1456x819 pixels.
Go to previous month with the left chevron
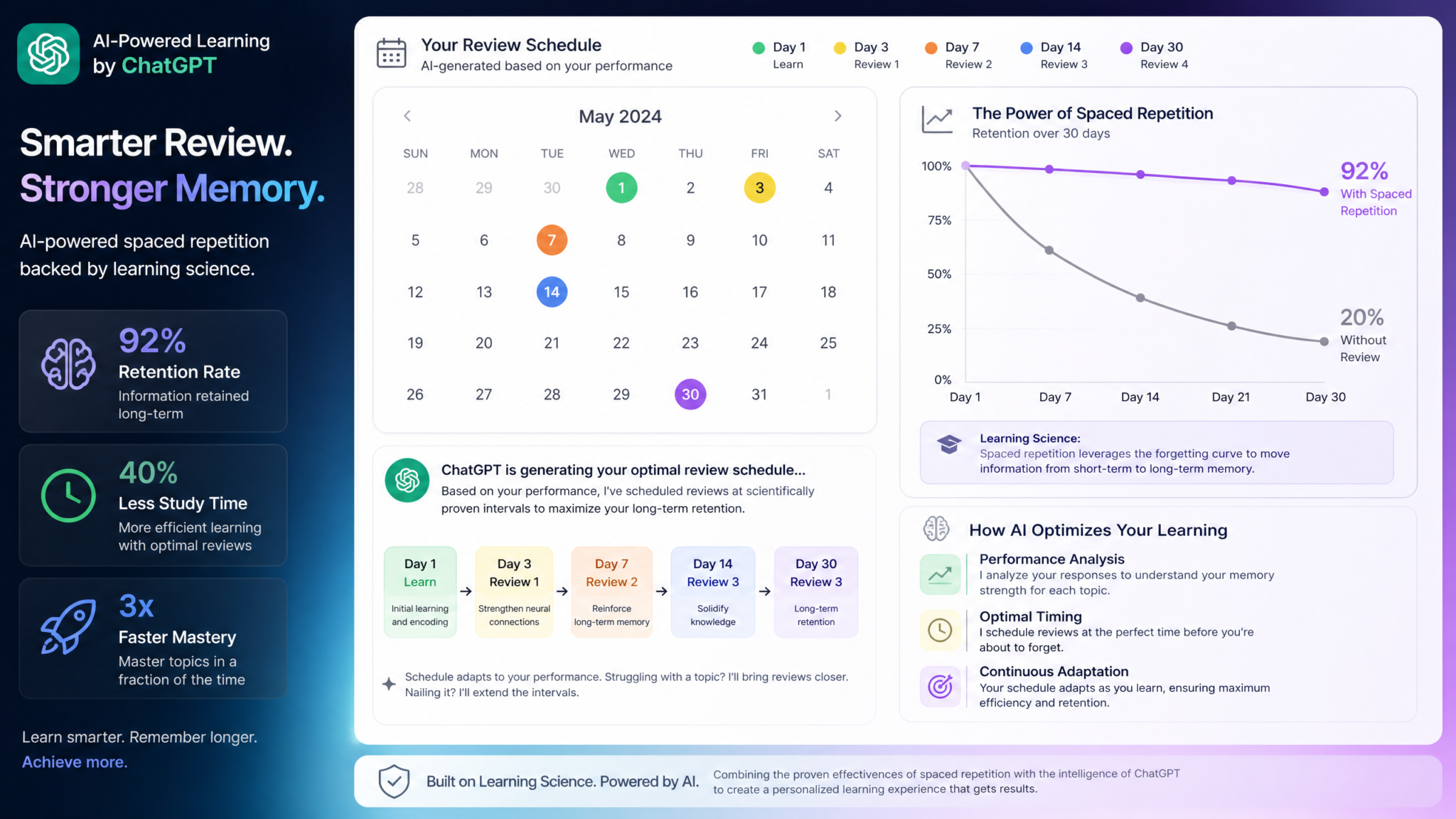pos(407,116)
